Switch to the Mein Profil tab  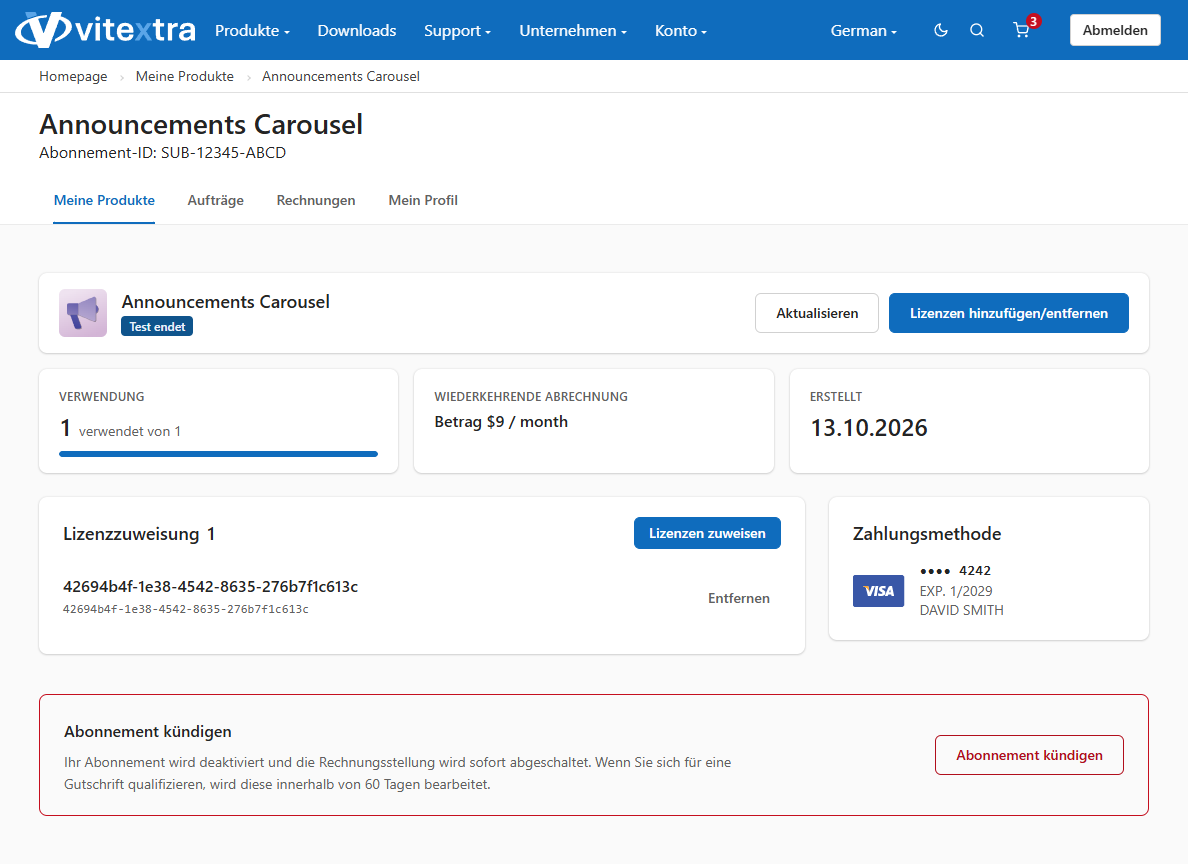(x=423, y=200)
